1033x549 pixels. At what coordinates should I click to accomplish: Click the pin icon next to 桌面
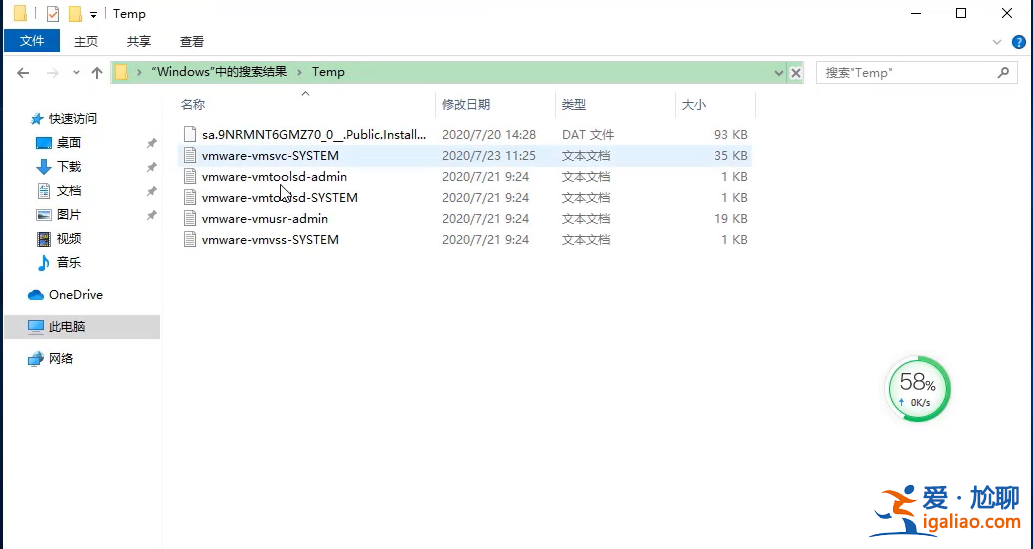152,143
